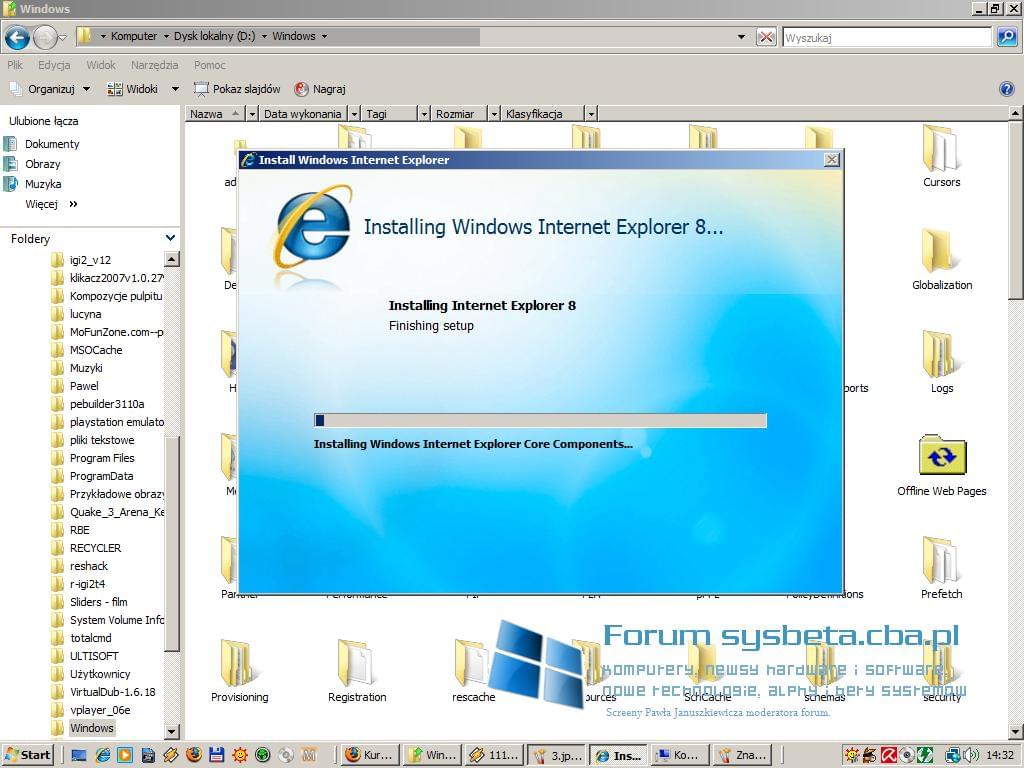Click the red antivirus tray icon
This screenshot has width=1024, height=768.
888,755
